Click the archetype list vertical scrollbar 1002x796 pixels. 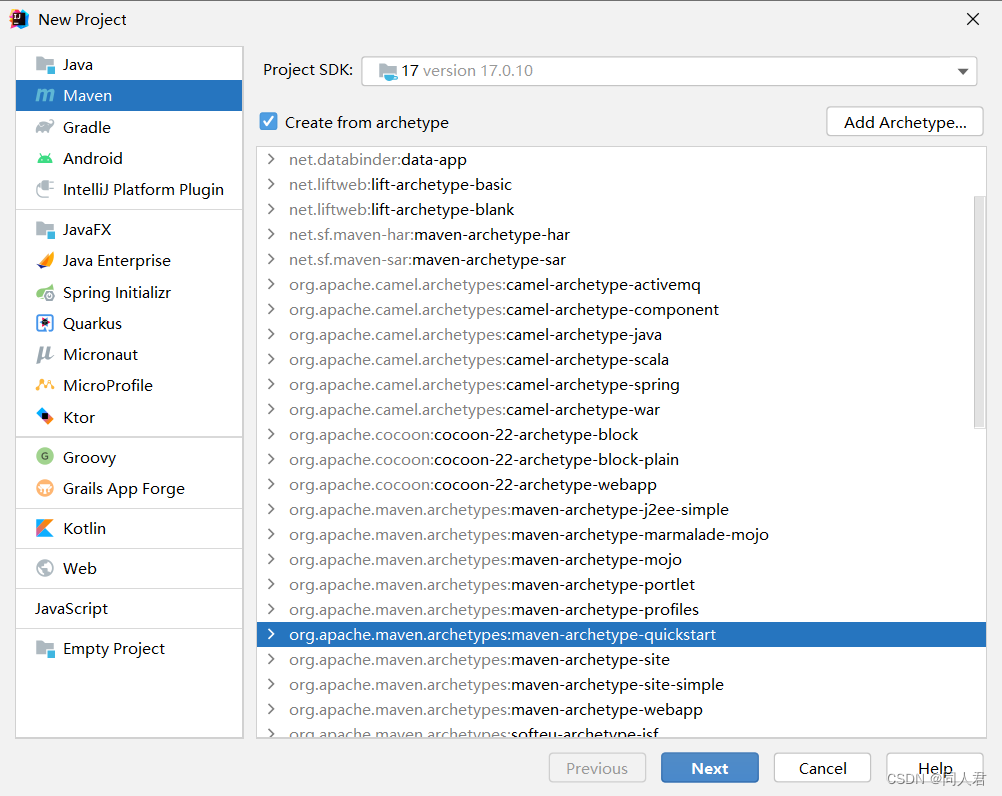[979, 312]
